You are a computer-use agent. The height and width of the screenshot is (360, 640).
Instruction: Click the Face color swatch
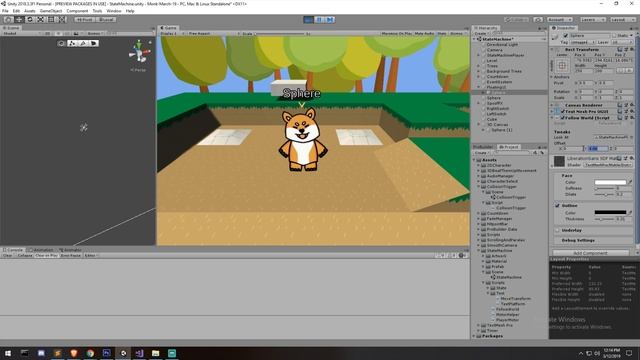pos(610,182)
